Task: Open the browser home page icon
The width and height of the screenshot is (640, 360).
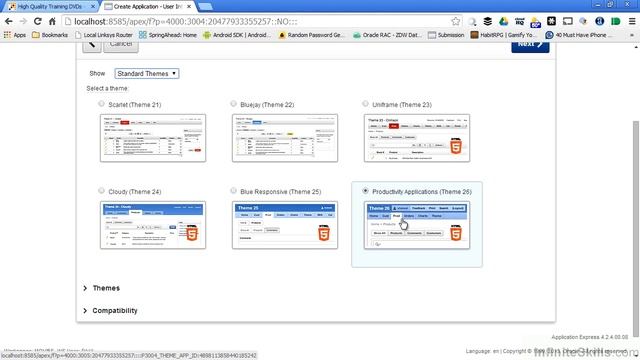Action: coord(52,21)
